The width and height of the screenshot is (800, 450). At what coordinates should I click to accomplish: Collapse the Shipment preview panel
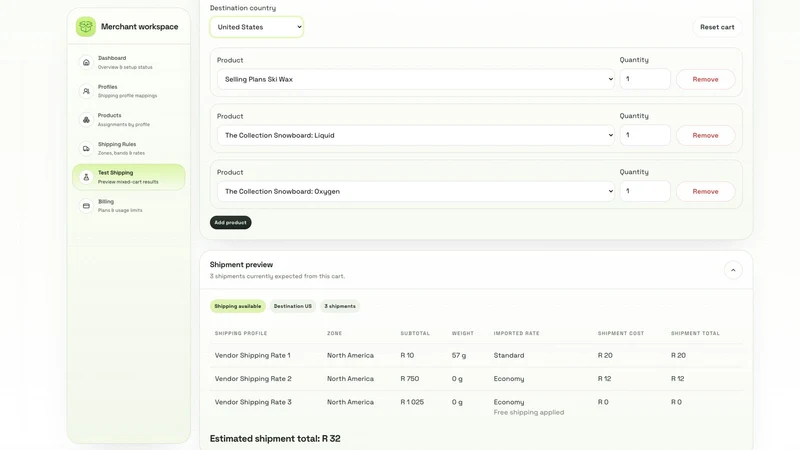[x=733, y=270]
